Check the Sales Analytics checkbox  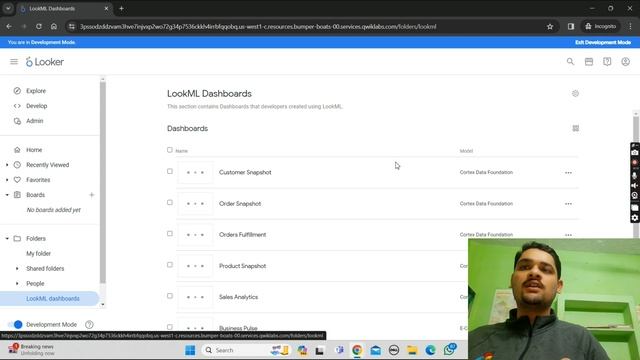point(170,296)
